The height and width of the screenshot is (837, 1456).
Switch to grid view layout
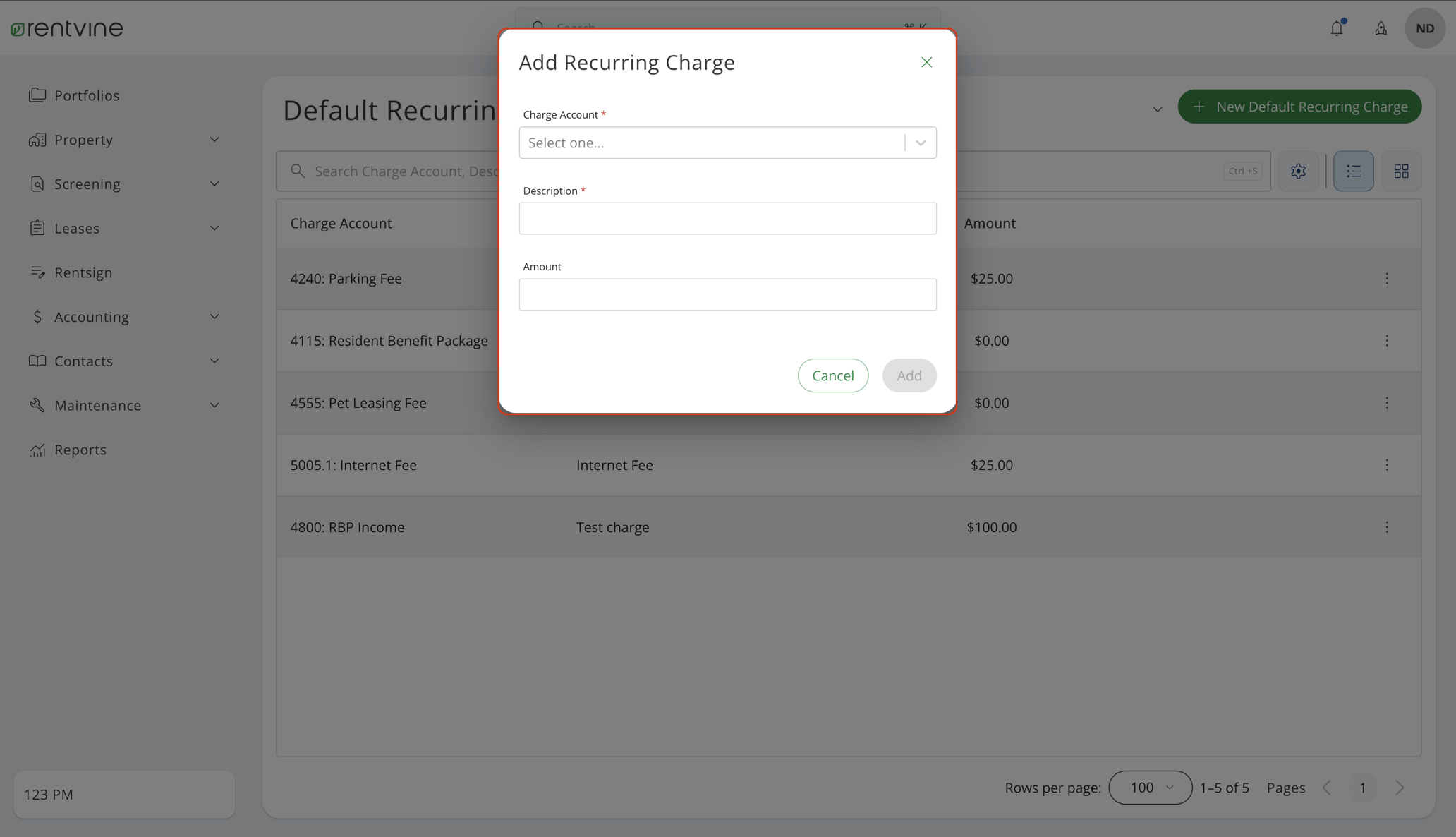tap(1401, 171)
